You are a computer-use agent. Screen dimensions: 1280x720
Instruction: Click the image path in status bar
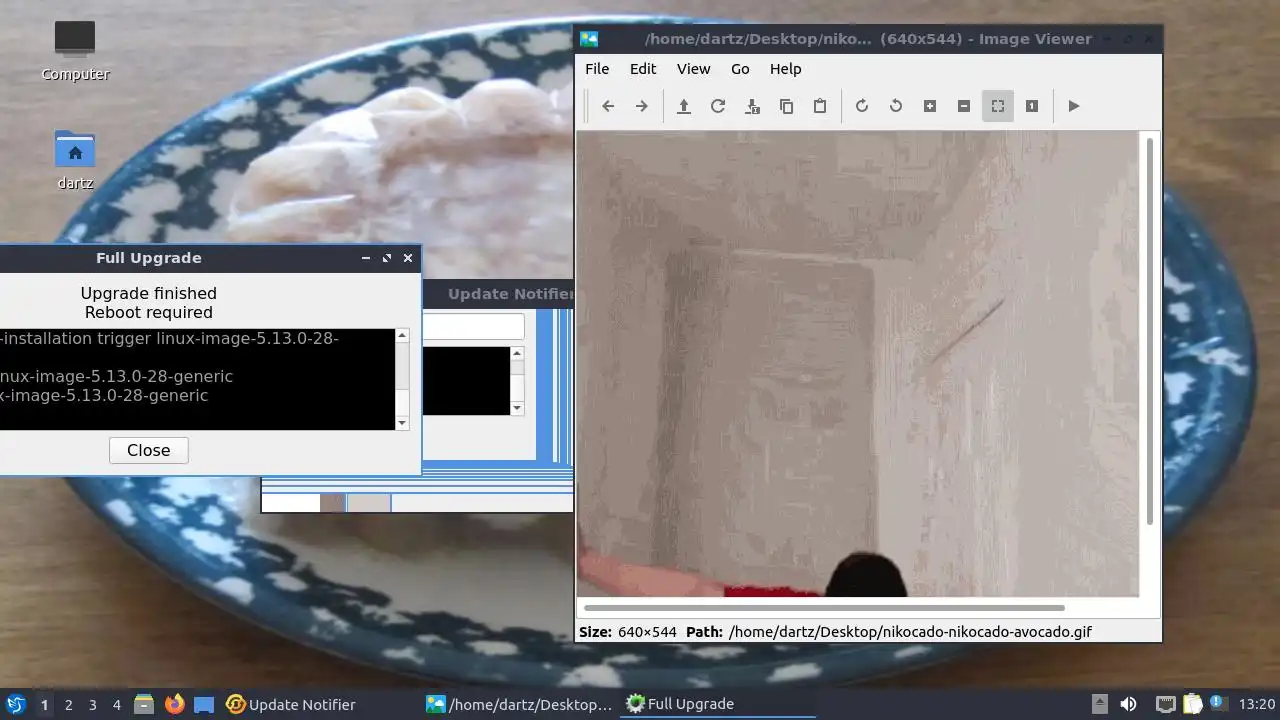tap(910, 632)
